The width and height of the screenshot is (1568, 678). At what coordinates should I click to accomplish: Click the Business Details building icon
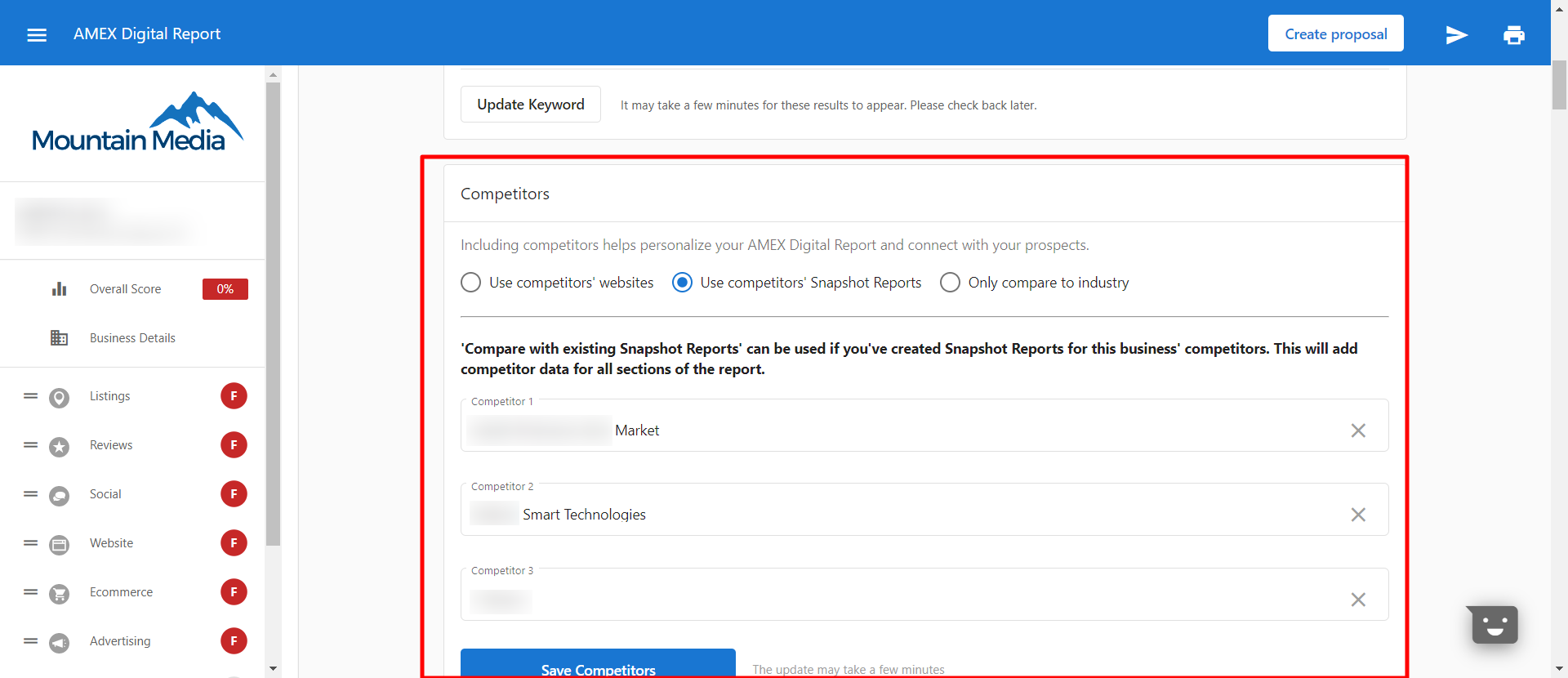tap(59, 338)
